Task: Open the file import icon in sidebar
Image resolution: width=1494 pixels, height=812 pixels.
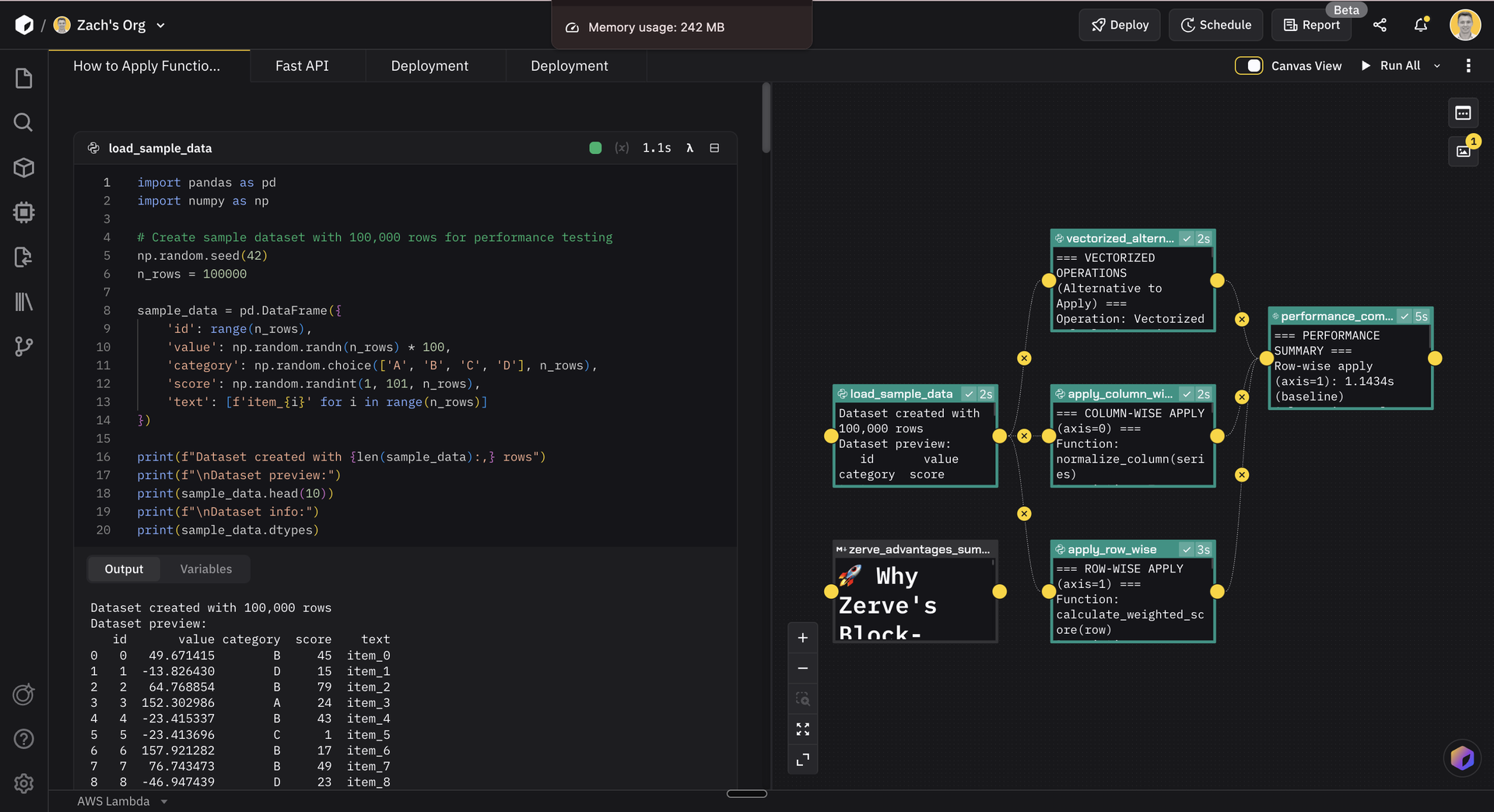Action: (x=23, y=257)
